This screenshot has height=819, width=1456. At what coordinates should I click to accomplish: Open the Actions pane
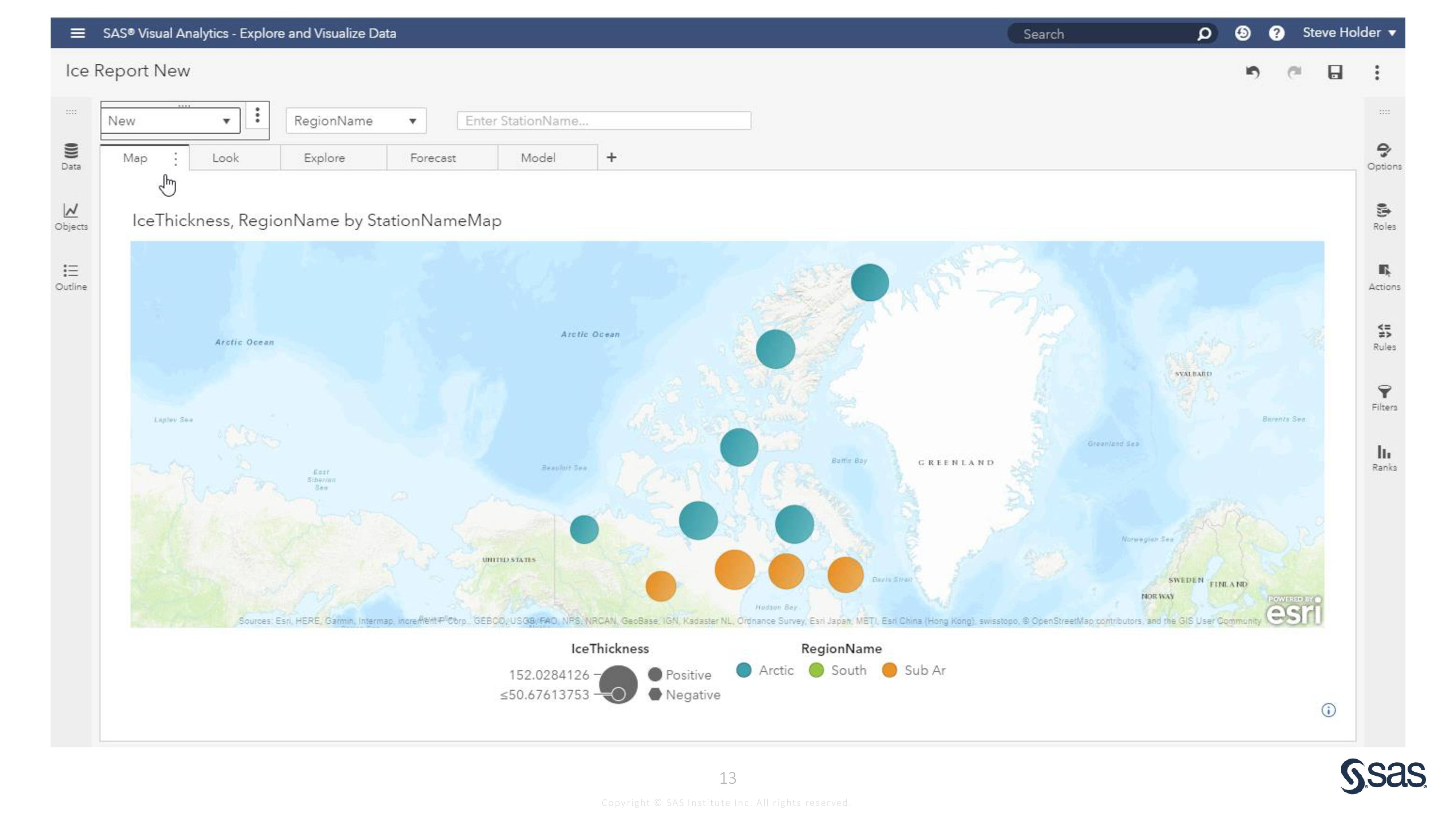click(1384, 277)
